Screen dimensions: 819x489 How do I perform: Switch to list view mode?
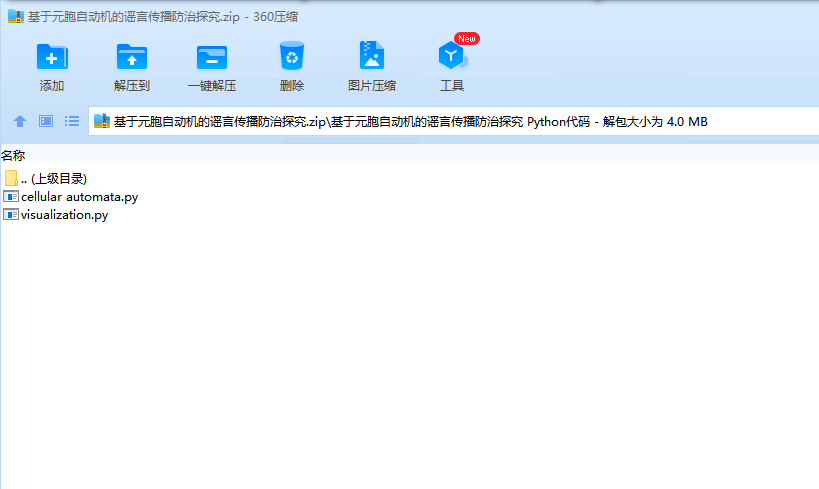pos(72,121)
